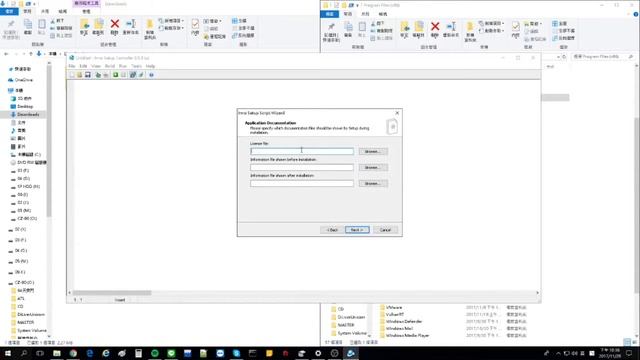
Task: Select Windows Defender folder in right Explorer
Action: click(401, 322)
